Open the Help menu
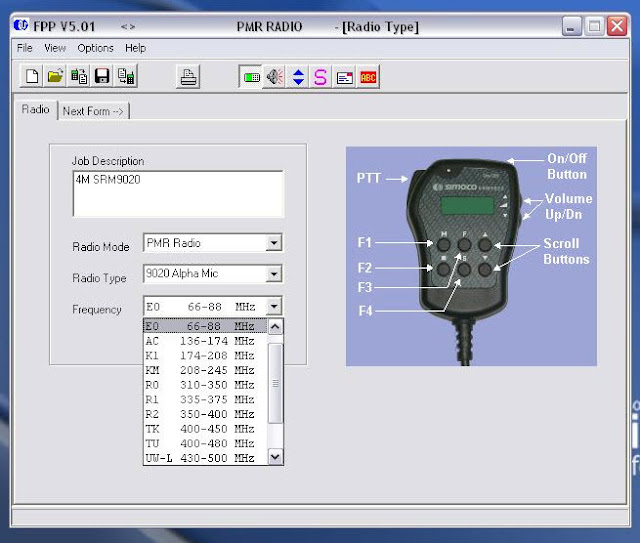Viewport: 640px width, 543px height. [136, 48]
